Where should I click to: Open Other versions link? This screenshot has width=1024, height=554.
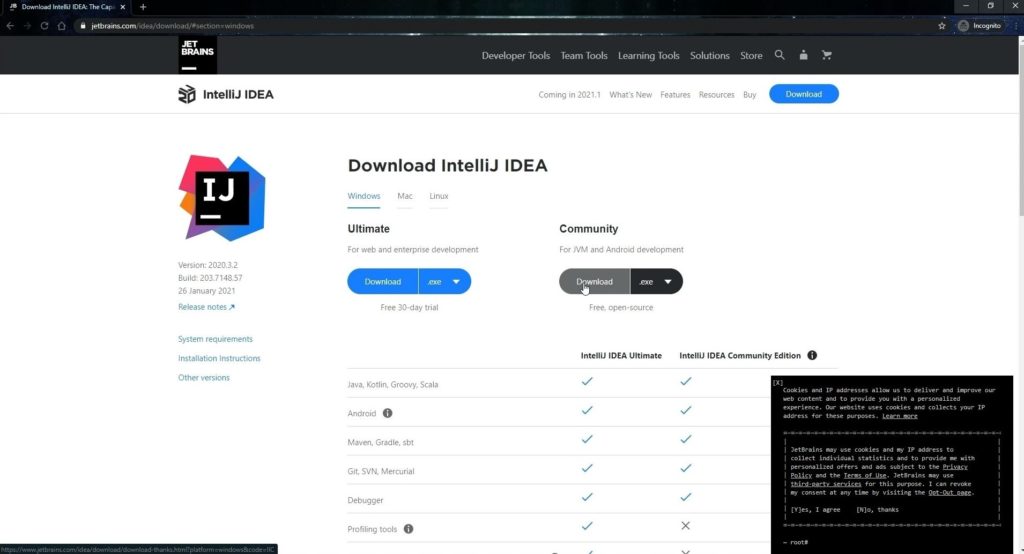coord(204,378)
